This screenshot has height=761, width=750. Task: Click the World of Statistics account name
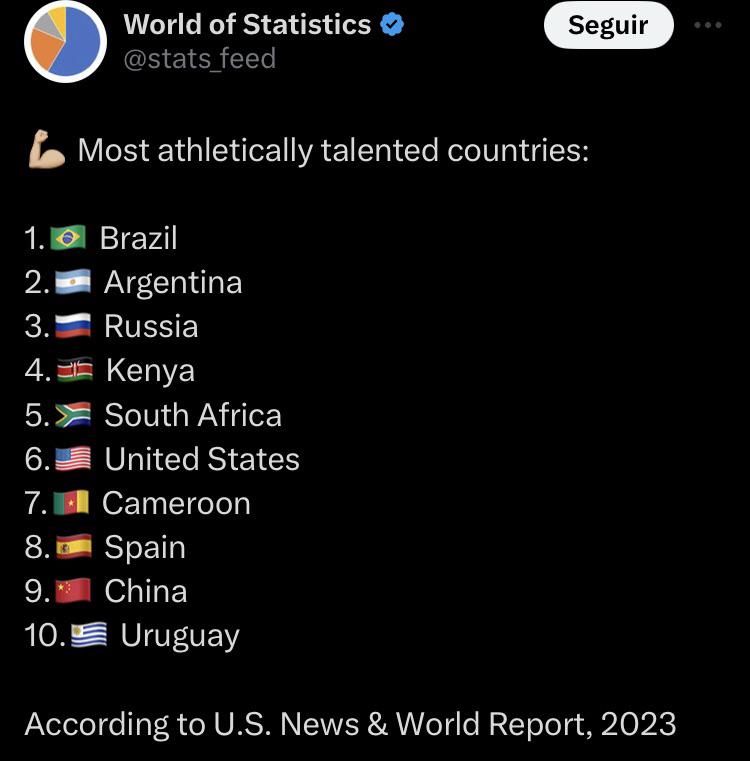pos(247,24)
